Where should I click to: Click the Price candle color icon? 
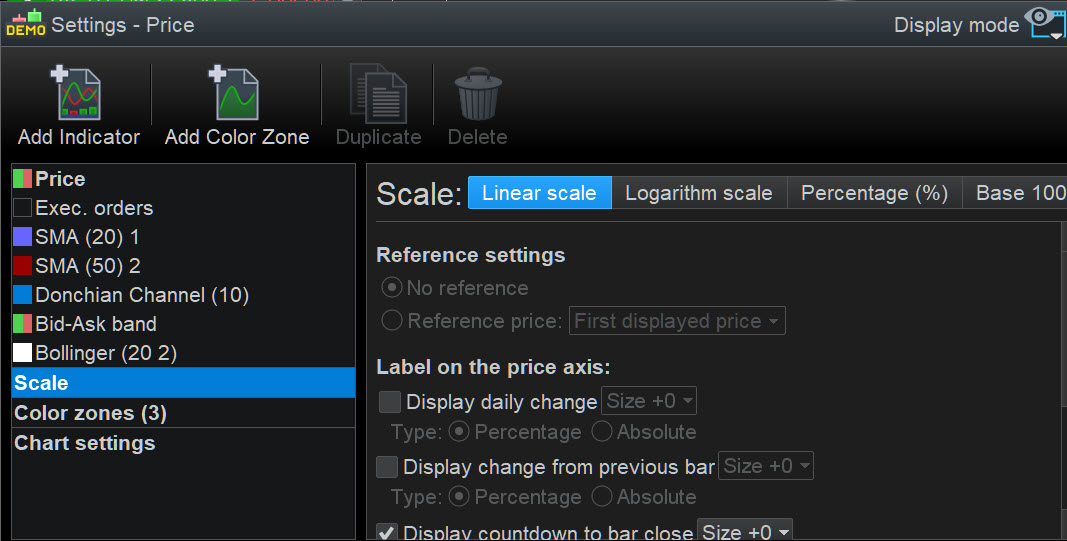pos(23,180)
